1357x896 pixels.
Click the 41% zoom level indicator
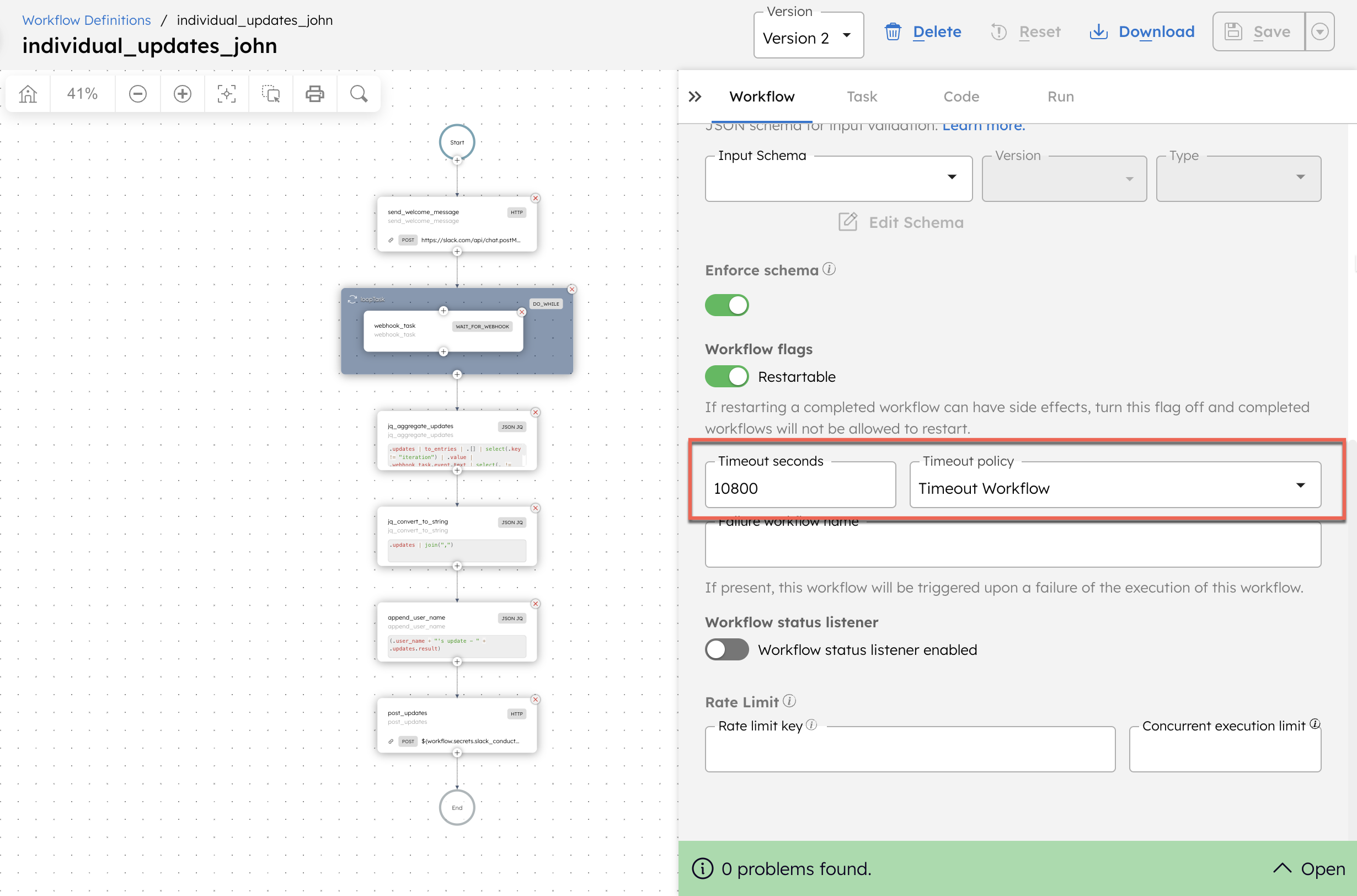(82, 94)
